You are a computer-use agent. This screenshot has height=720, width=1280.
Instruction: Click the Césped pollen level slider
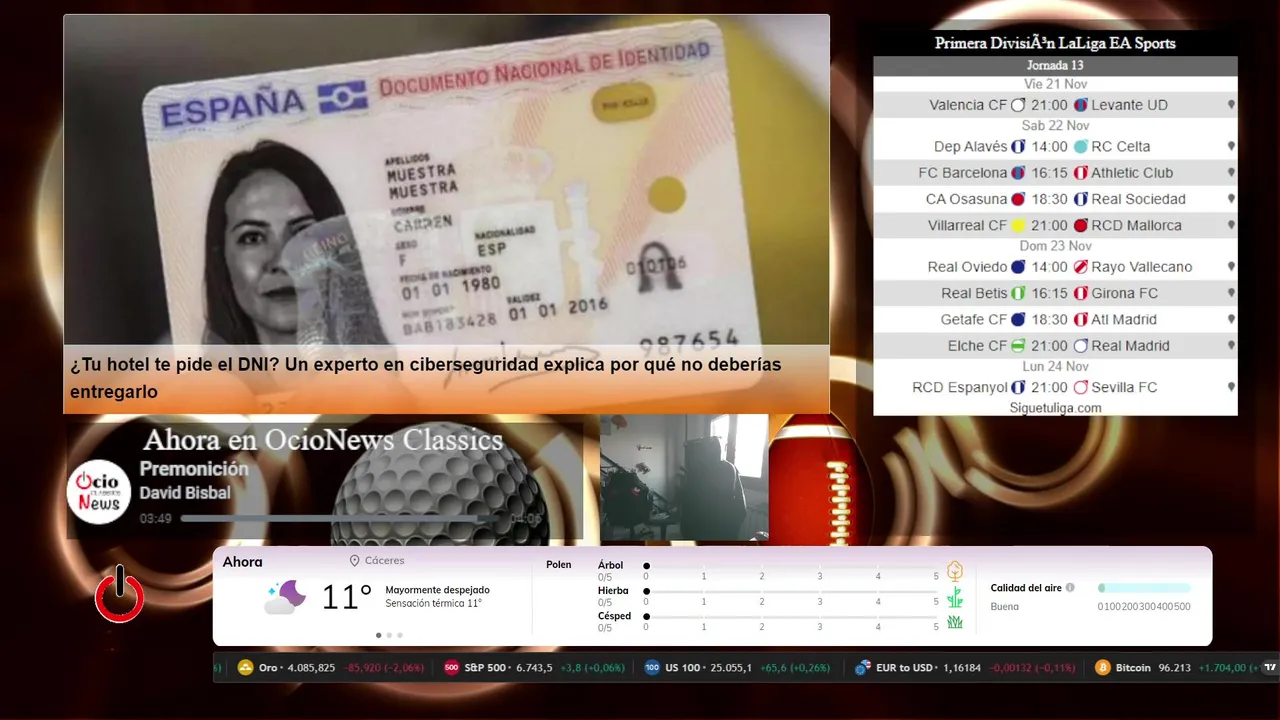(x=792, y=617)
